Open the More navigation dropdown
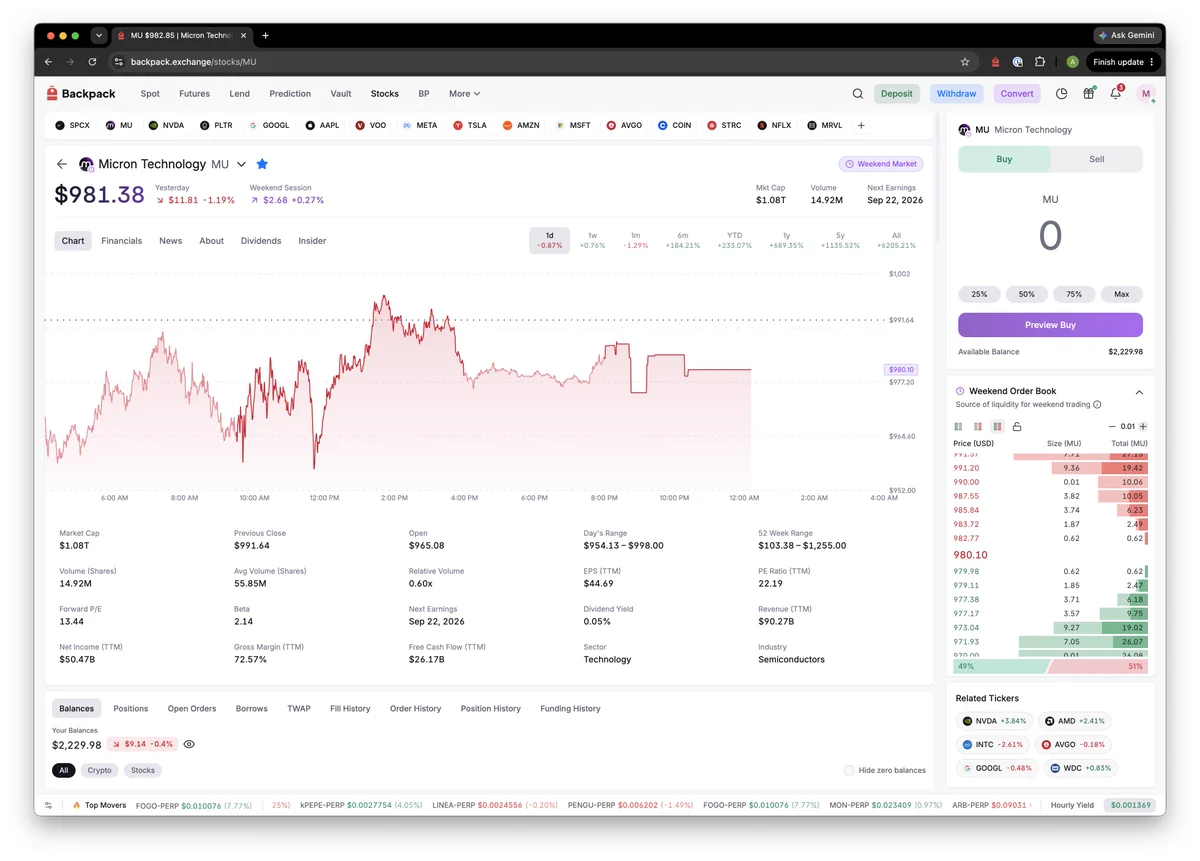This screenshot has height=861, width=1200. click(464, 94)
